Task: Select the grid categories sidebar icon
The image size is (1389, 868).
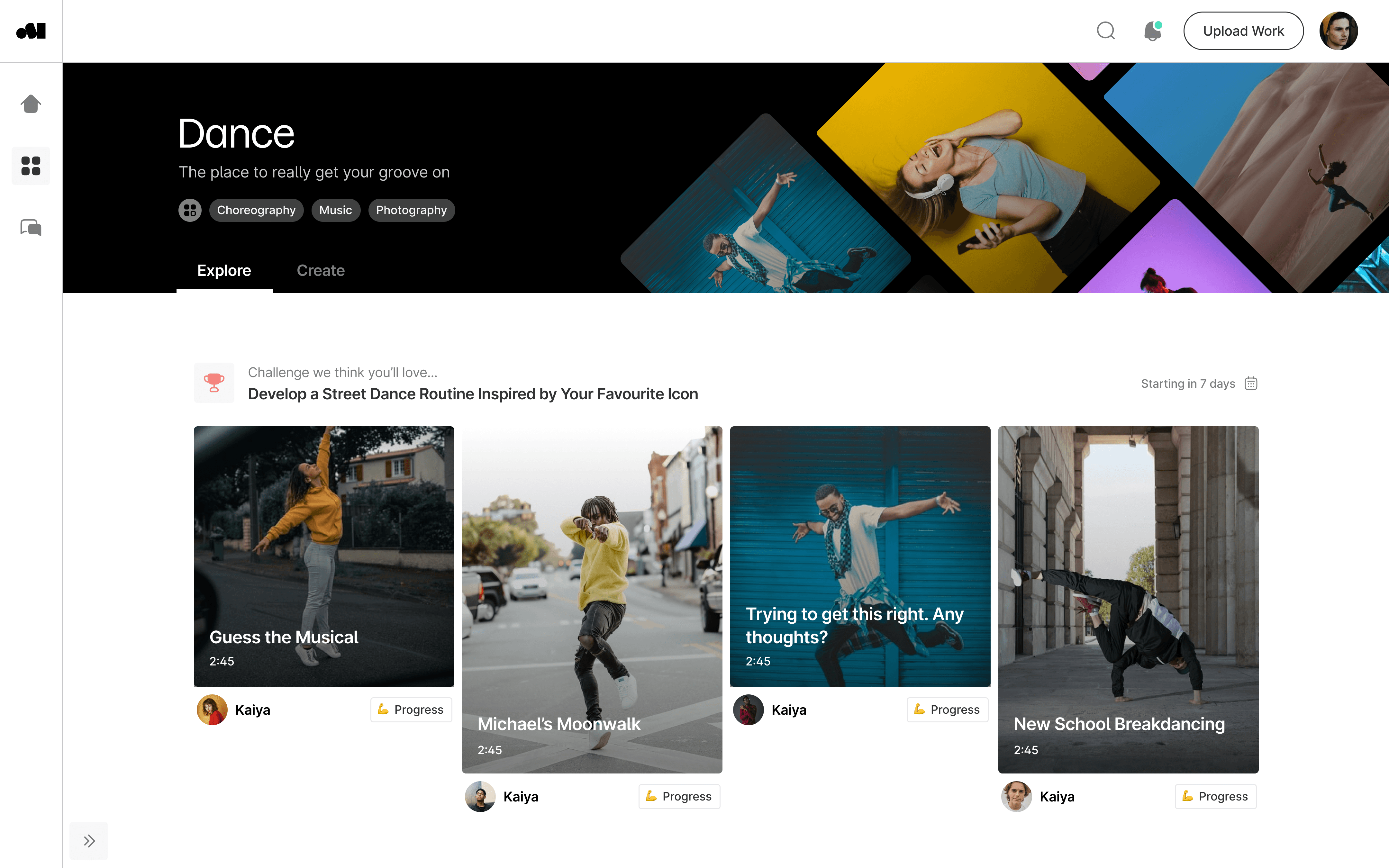Action: 31,166
